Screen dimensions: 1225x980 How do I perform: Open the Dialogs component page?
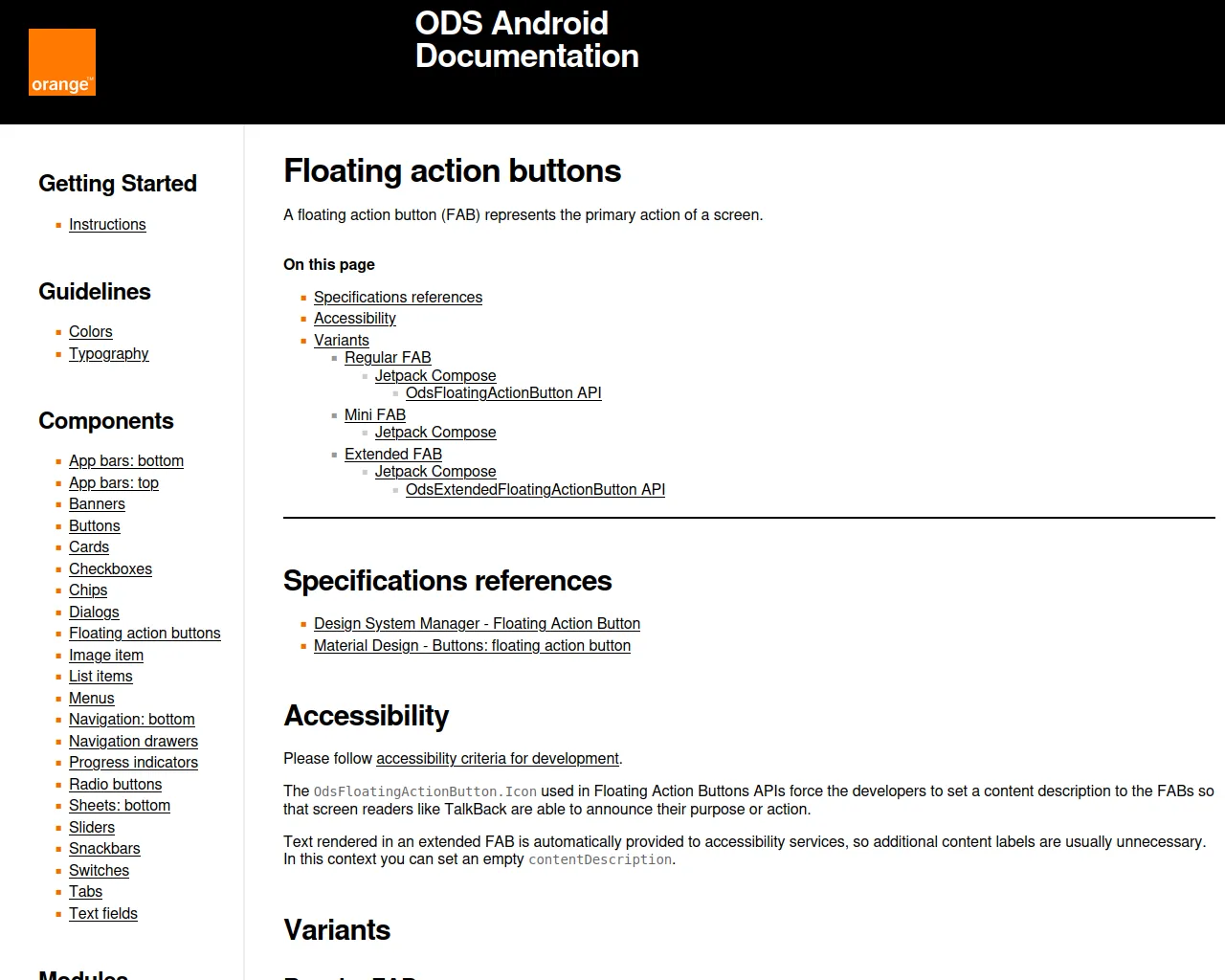[x=94, y=612]
